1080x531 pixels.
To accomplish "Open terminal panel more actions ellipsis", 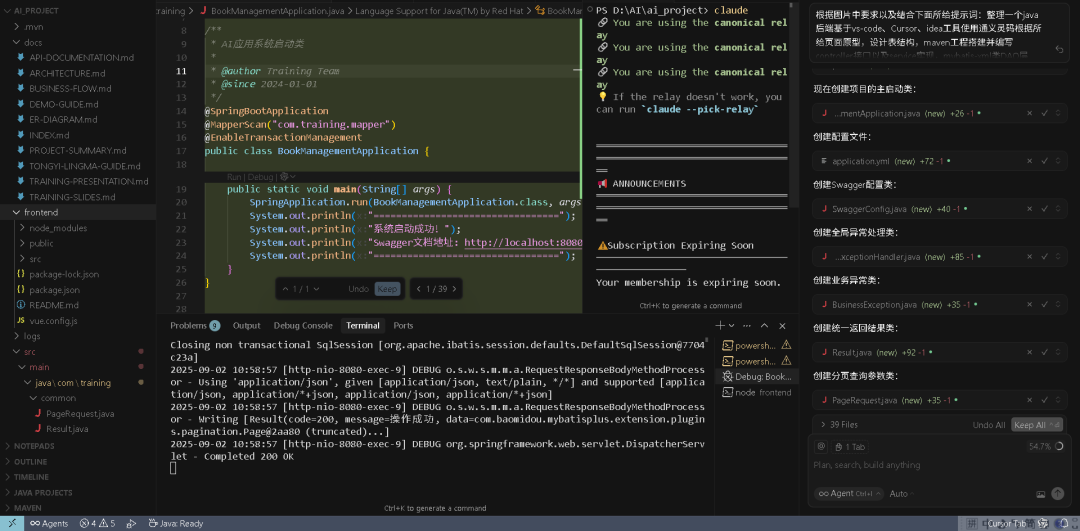I will coord(746,326).
